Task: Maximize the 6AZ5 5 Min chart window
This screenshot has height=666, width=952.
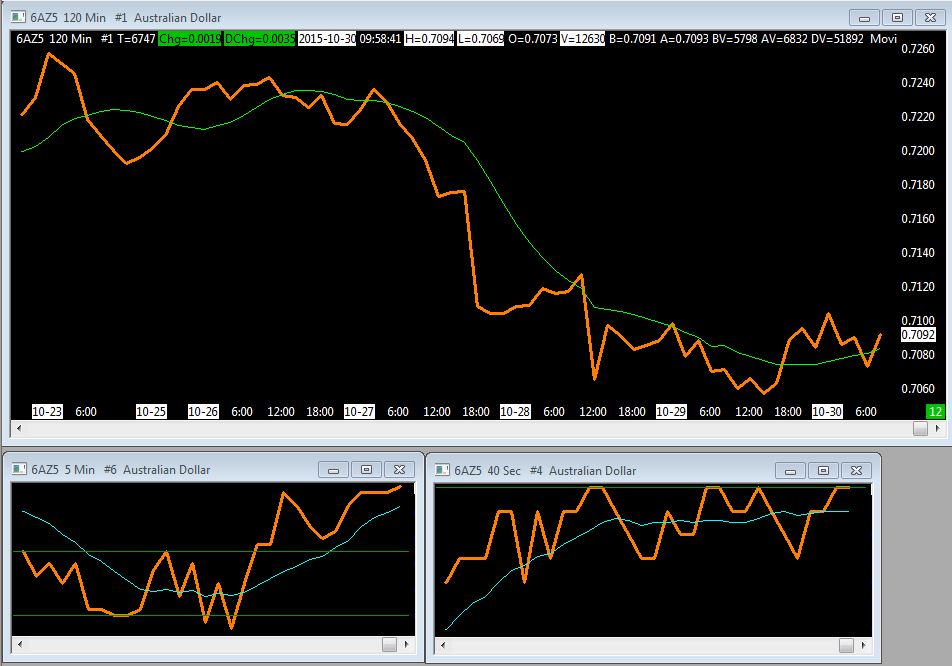Action: [x=366, y=469]
